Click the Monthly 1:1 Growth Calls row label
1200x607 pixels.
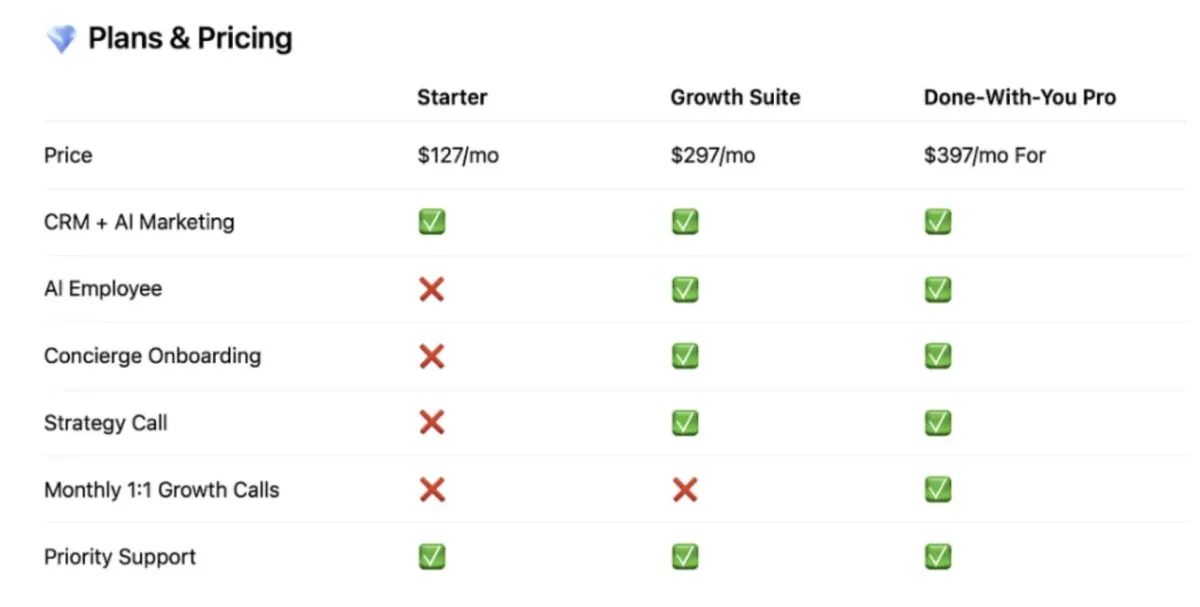(x=162, y=490)
